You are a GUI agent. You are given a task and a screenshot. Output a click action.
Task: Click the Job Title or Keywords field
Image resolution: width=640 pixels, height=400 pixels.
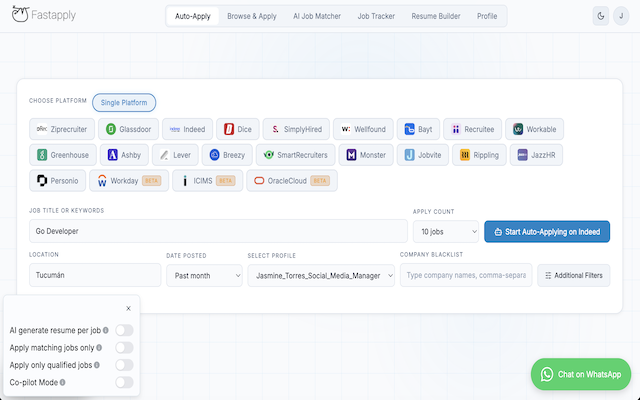[x=218, y=231]
